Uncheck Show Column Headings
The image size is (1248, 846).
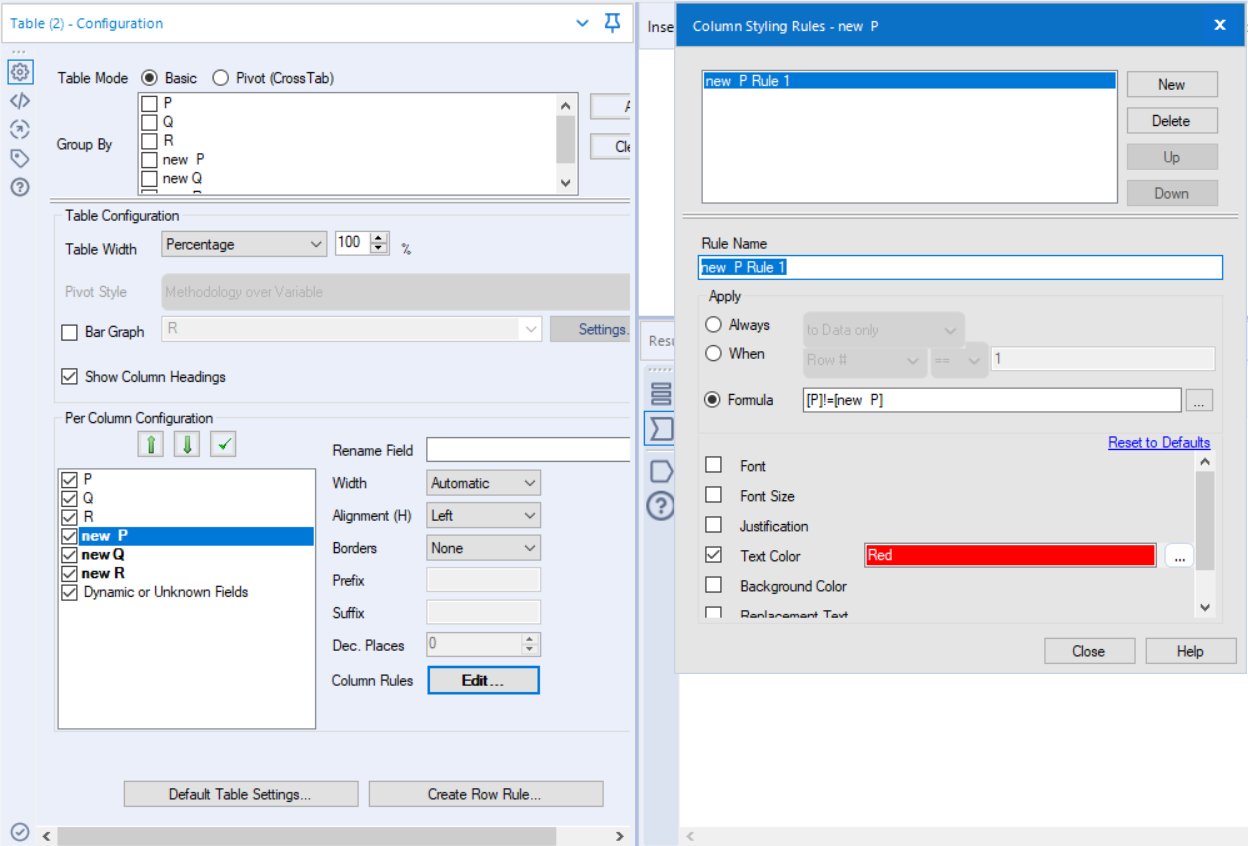[69, 377]
